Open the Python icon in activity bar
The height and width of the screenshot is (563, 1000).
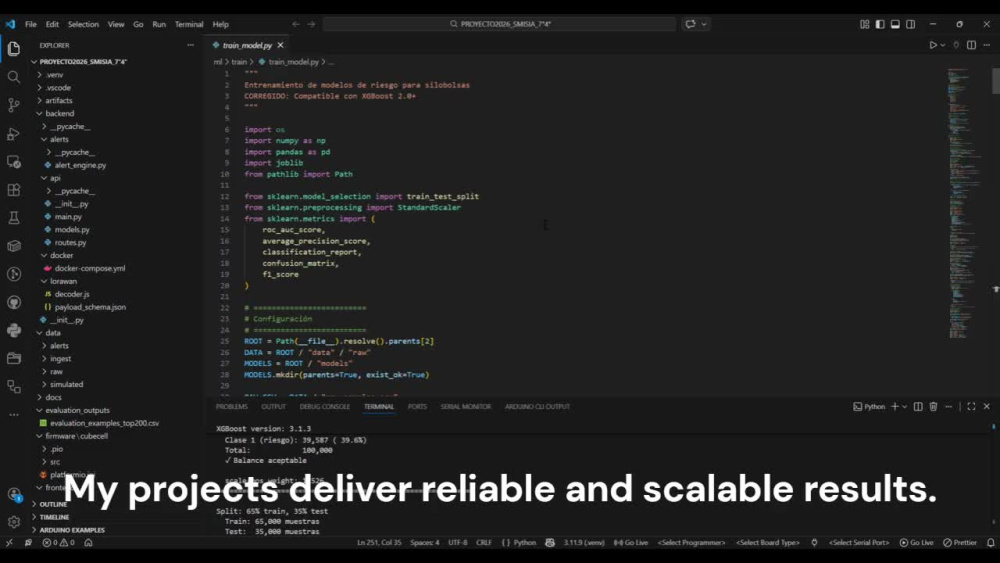click(x=13, y=330)
